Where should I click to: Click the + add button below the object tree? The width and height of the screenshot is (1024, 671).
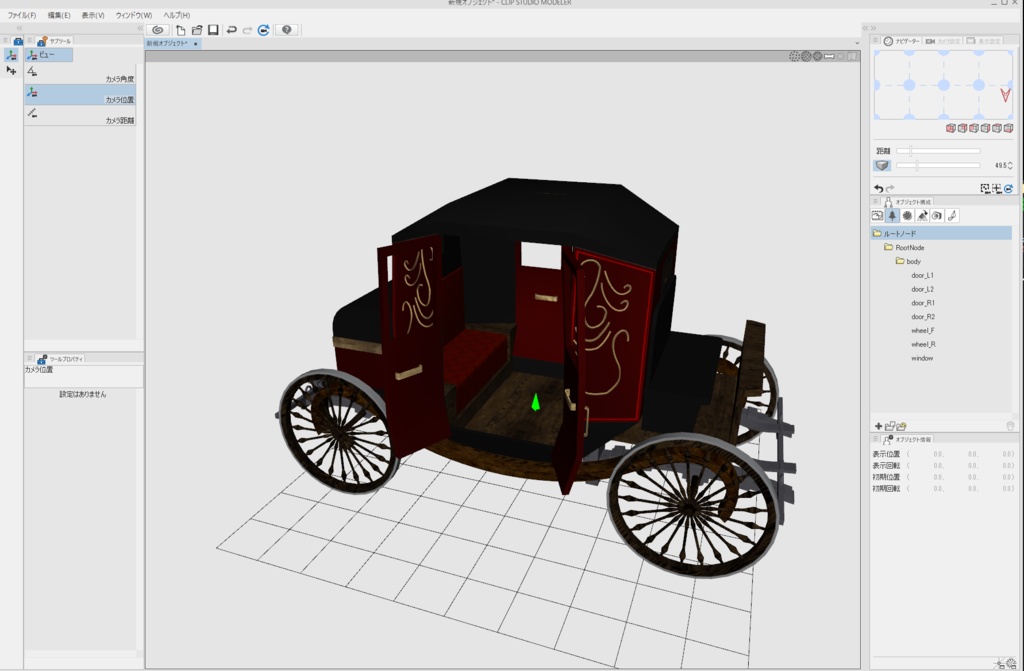pos(878,426)
